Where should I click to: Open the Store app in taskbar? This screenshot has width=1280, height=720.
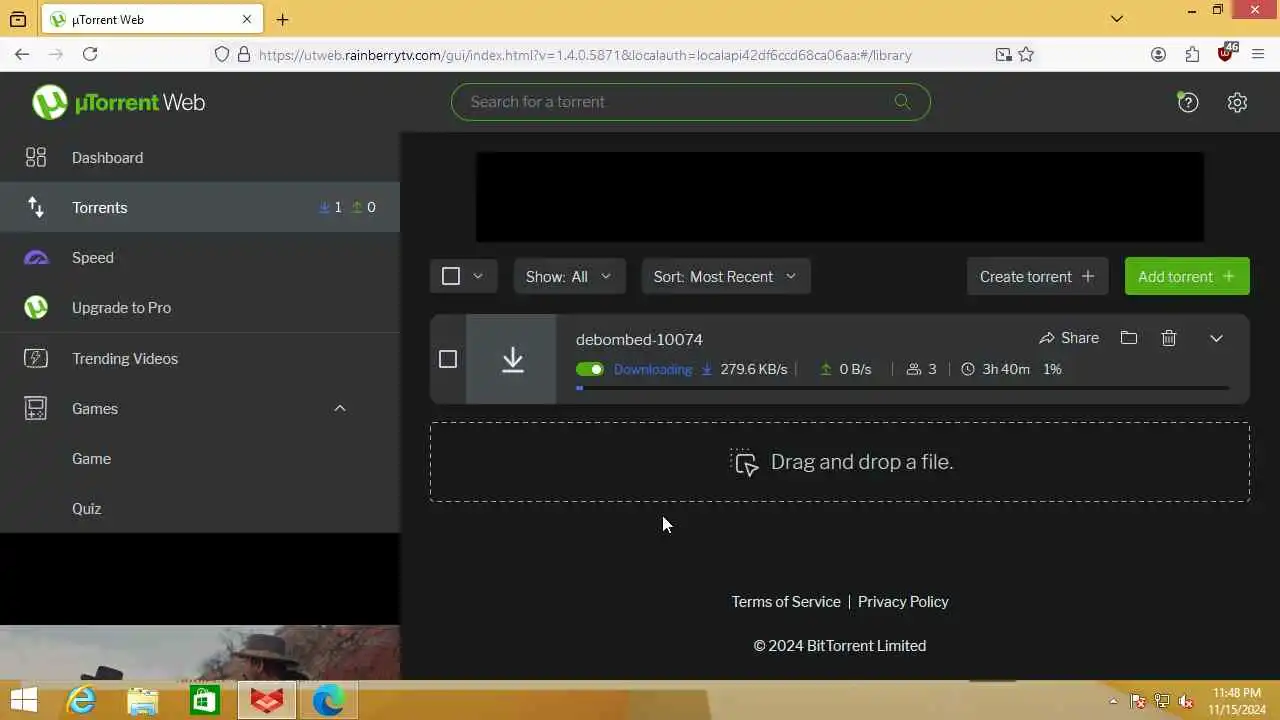click(205, 701)
